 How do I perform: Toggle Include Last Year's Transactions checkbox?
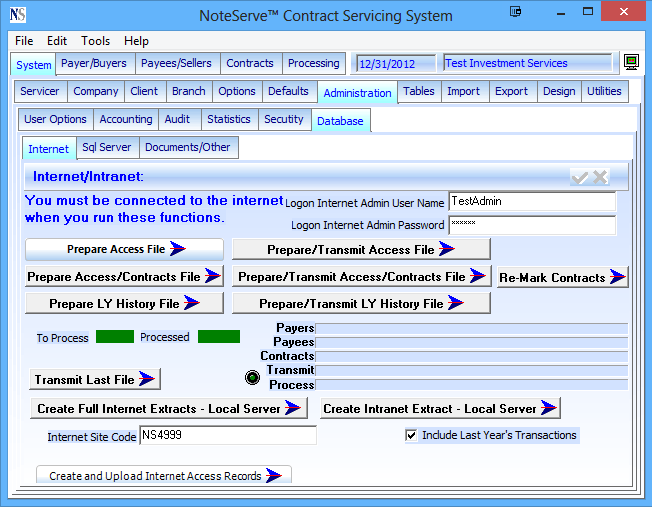click(411, 436)
